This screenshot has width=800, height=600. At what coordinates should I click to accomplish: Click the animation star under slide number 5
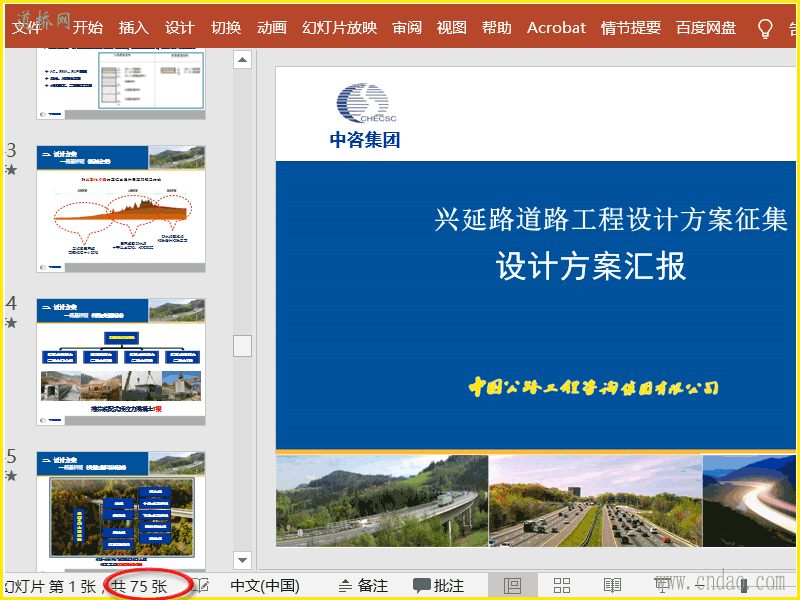pyautogui.click(x=11, y=476)
